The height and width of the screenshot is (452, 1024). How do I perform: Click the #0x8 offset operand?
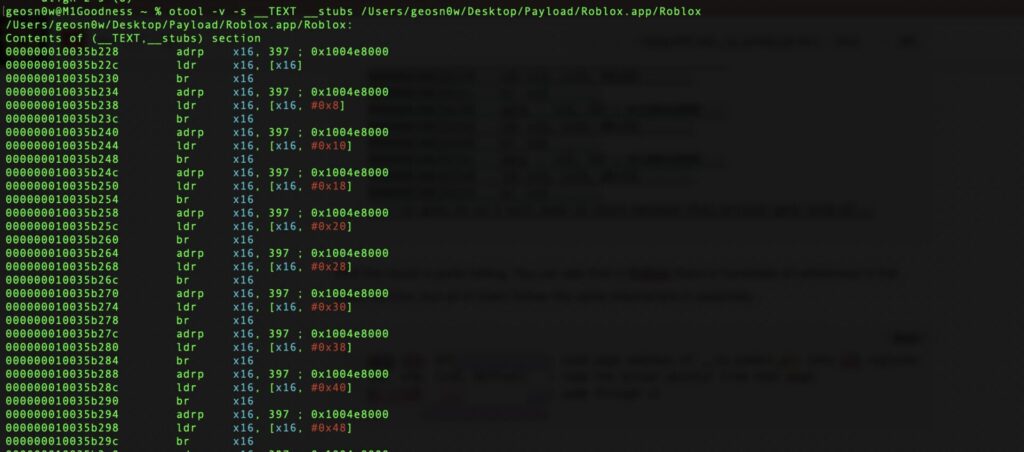(327, 106)
